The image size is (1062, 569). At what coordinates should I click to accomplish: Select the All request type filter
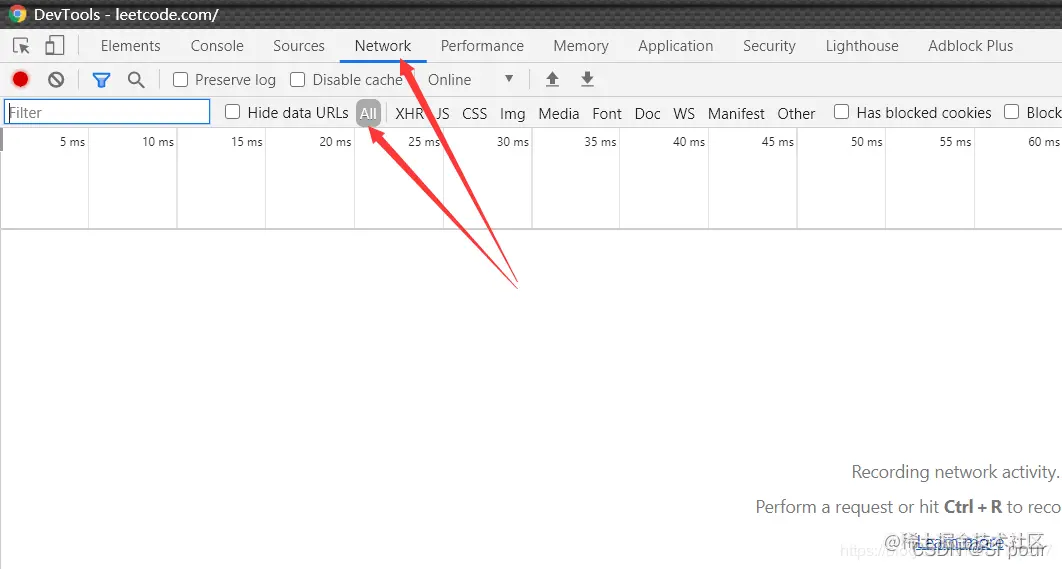[x=368, y=113]
